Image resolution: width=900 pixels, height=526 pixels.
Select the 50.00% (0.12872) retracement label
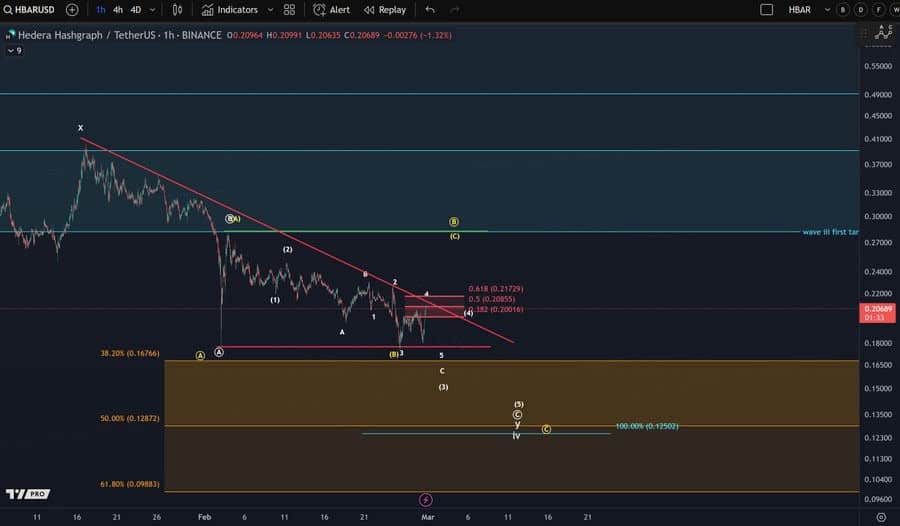click(130, 419)
